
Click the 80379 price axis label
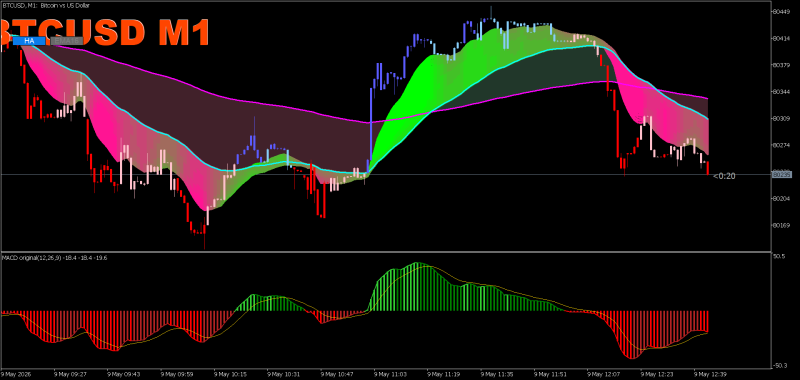coord(782,65)
